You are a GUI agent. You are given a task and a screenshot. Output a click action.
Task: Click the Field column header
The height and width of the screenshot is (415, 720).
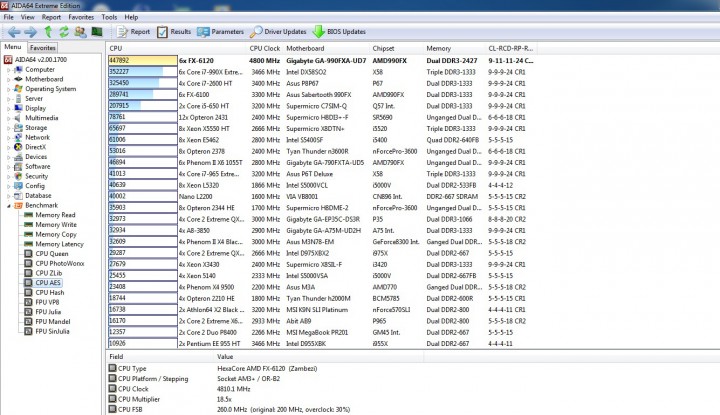(161, 356)
